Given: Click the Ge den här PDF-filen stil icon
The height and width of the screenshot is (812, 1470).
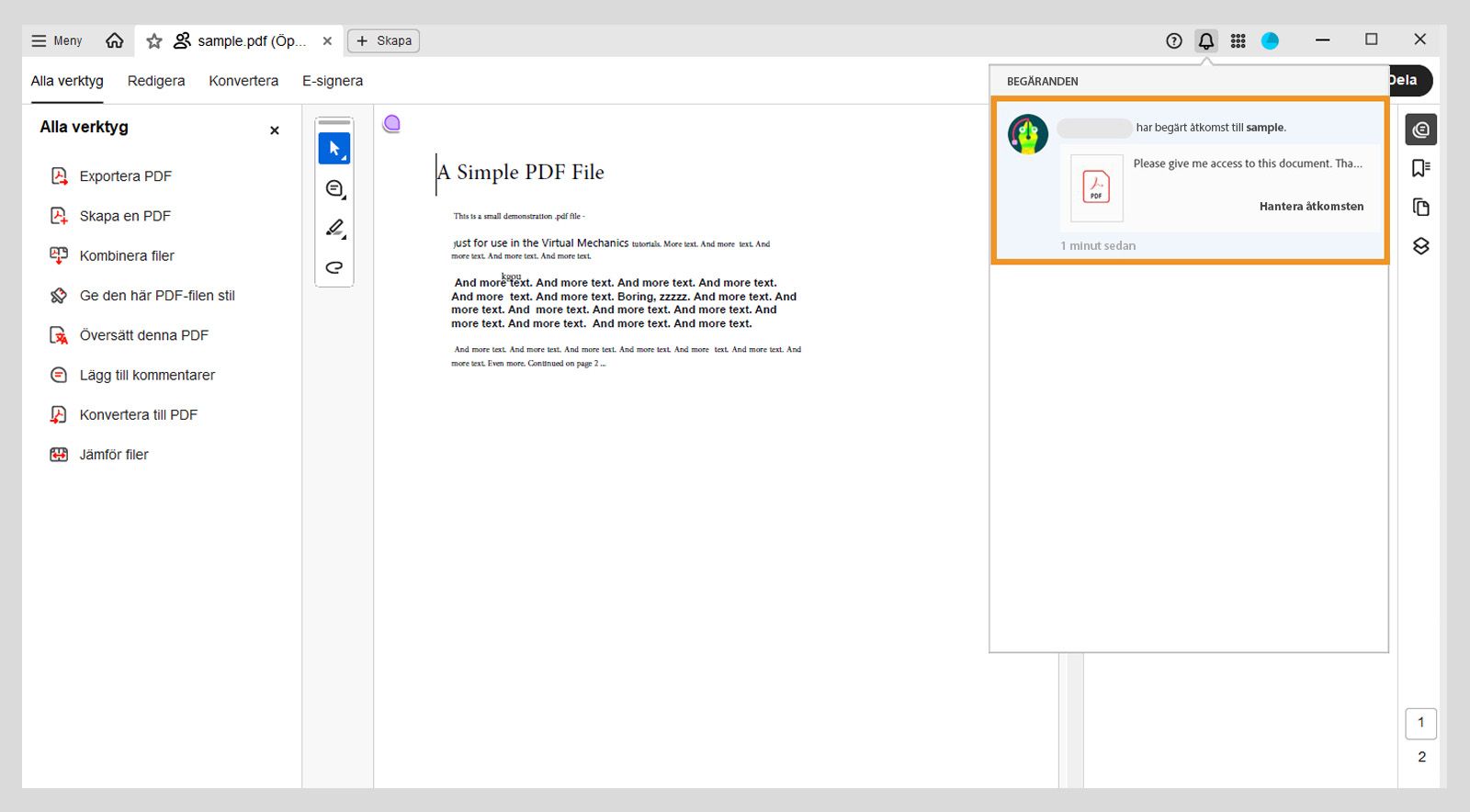Looking at the screenshot, I should point(59,296).
